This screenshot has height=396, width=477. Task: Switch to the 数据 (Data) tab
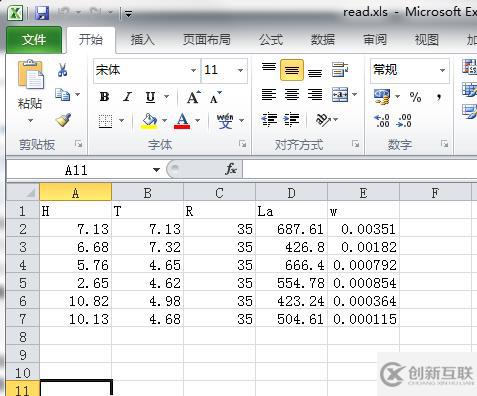tap(323, 40)
